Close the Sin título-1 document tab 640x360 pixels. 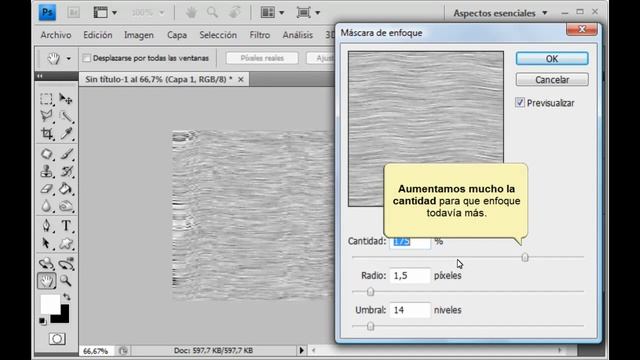[241, 80]
